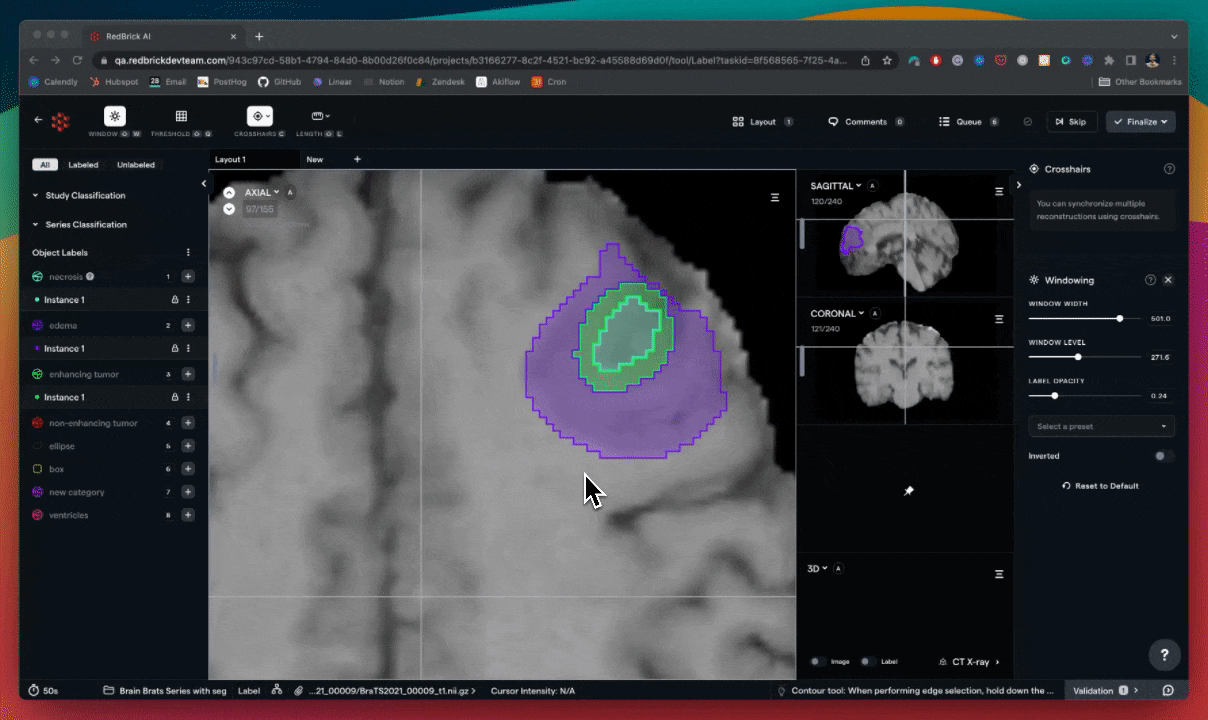Open Windowing help
The image size is (1208, 720).
[1150, 280]
